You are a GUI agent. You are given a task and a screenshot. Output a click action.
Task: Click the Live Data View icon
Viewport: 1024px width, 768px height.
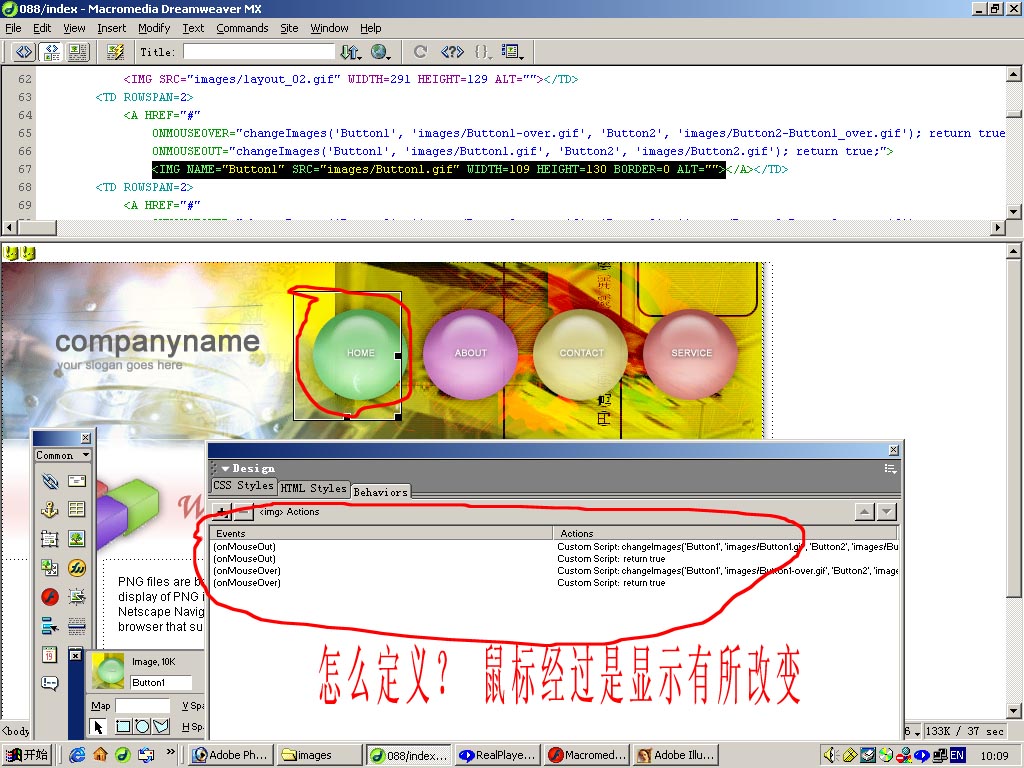pyautogui.click(x=115, y=51)
